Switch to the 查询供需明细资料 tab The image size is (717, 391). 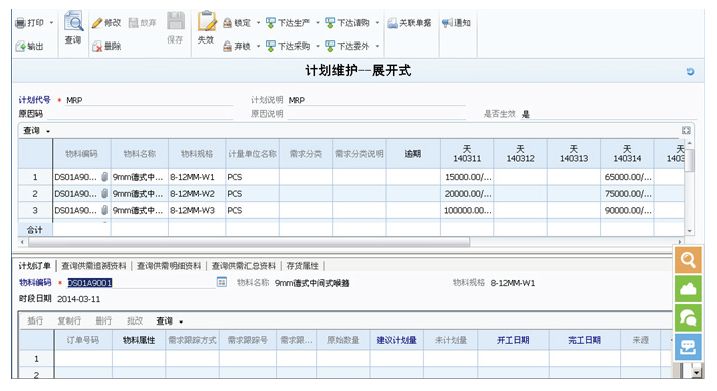point(169,266)
